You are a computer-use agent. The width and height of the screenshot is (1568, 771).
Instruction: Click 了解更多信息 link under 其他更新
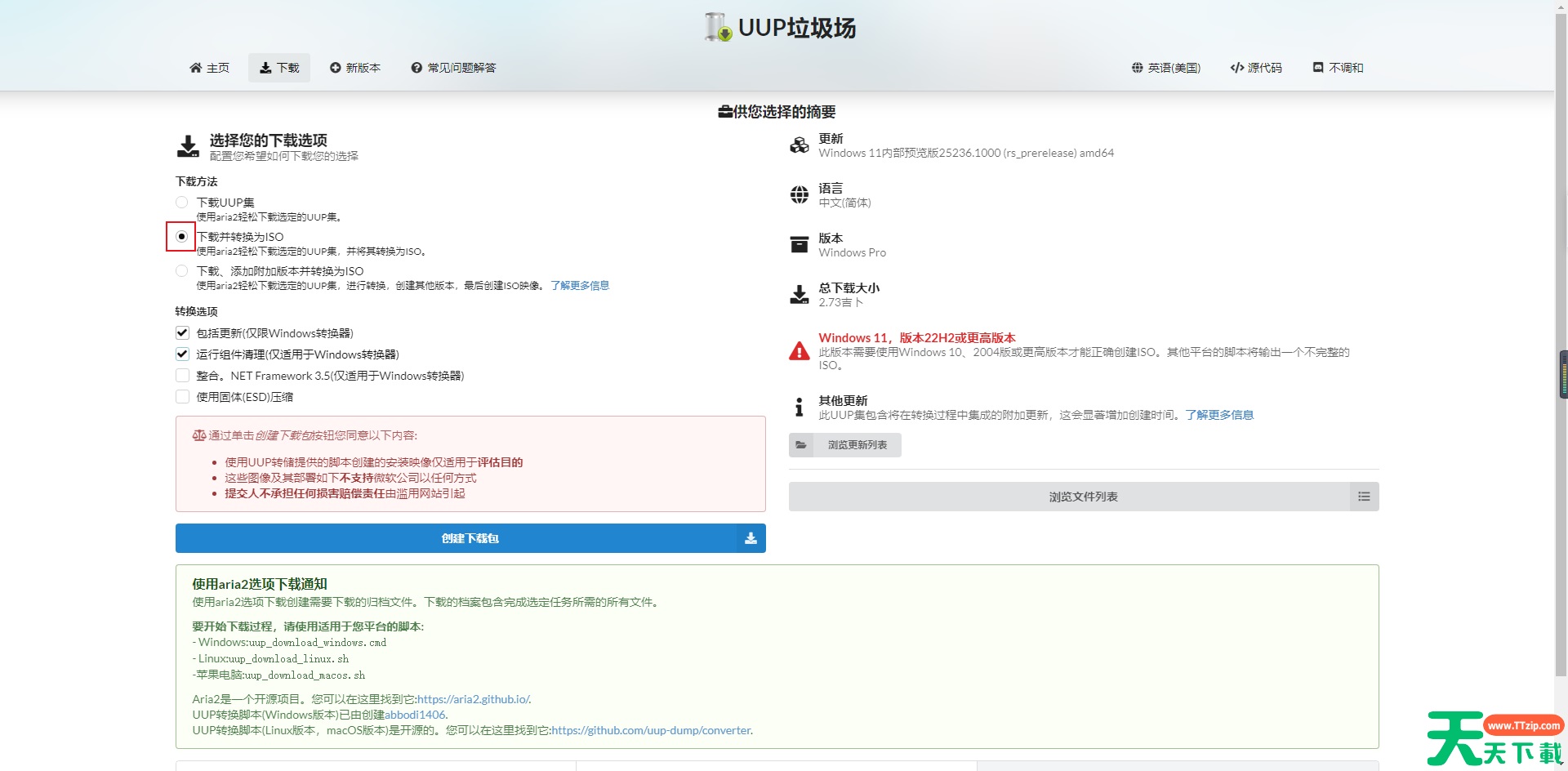1219,415
